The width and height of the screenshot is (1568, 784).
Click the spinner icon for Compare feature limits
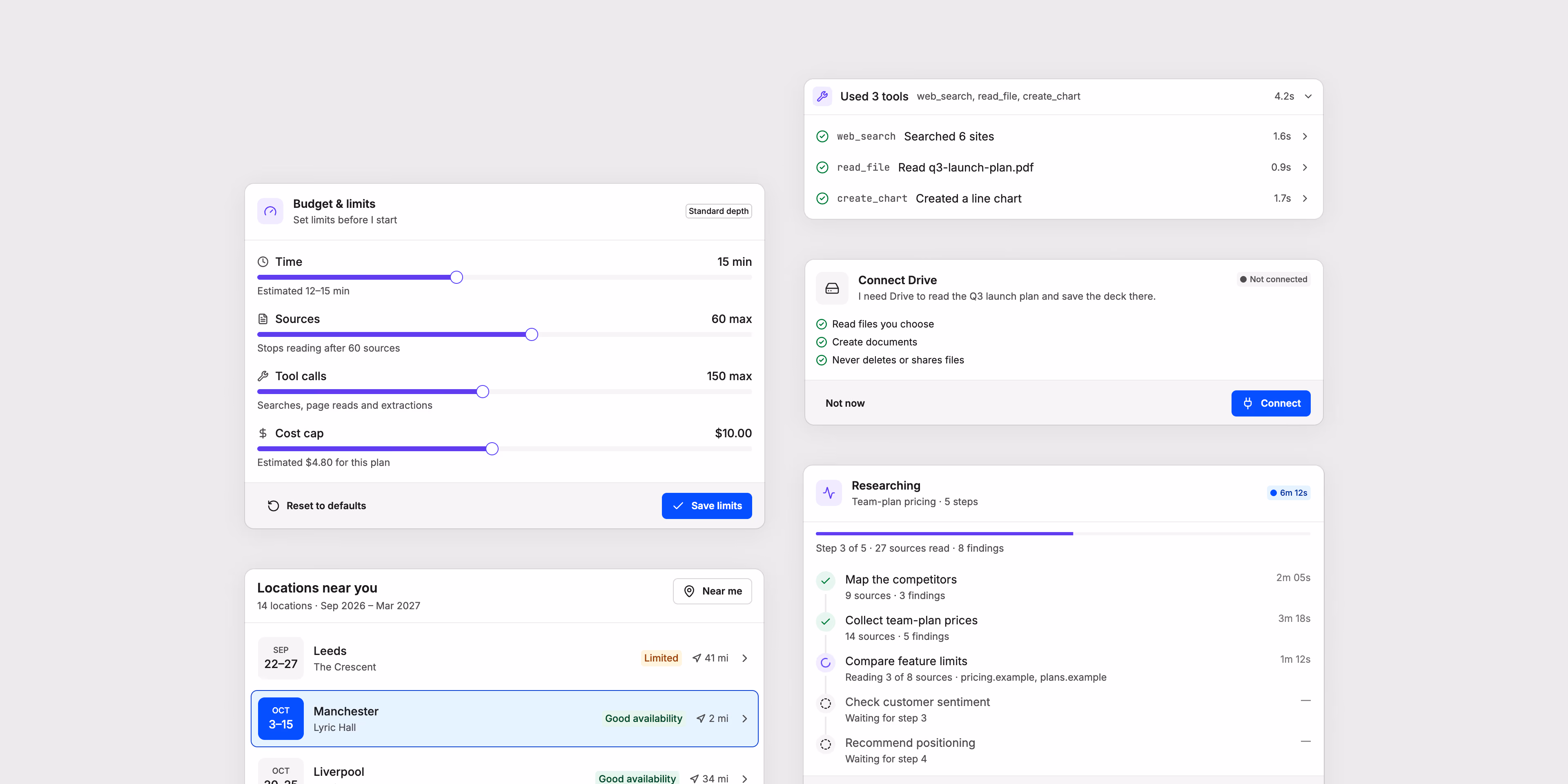[x=826, y=663]
